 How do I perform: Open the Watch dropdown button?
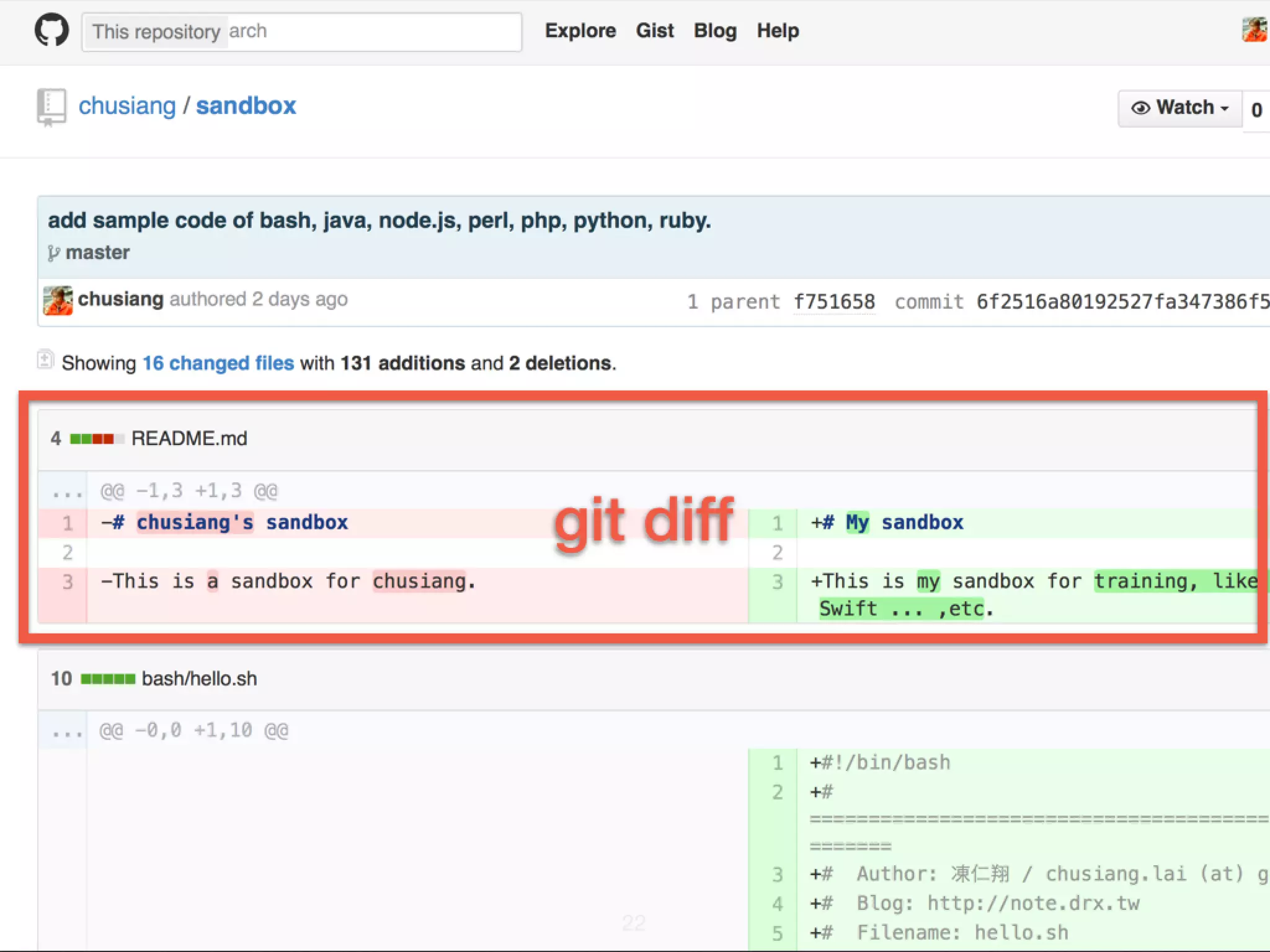pyautogui.click(x=1179, y=108)
